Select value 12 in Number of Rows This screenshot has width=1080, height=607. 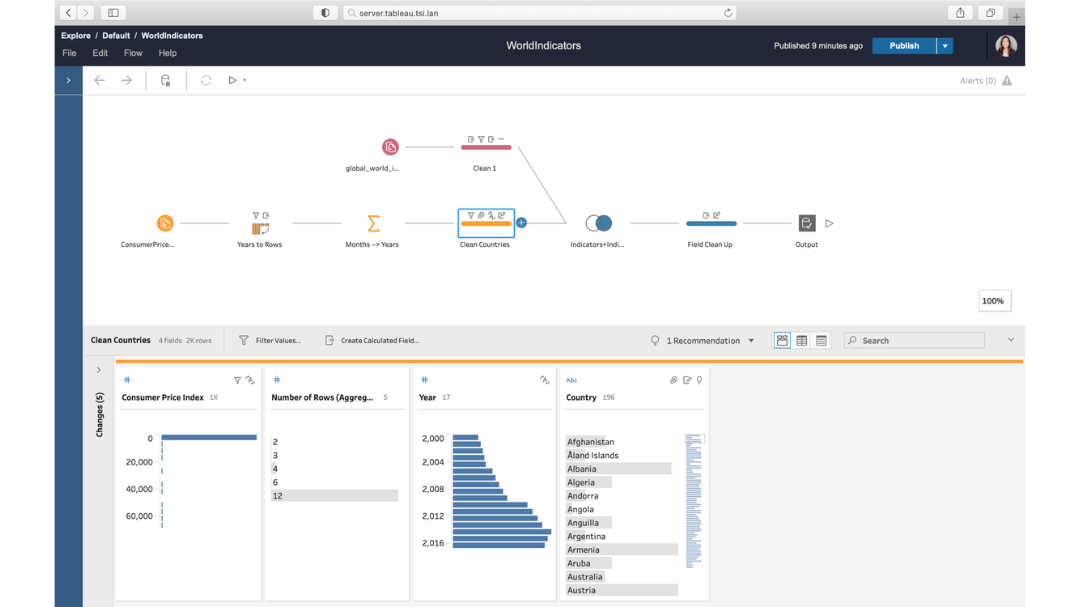334,495
